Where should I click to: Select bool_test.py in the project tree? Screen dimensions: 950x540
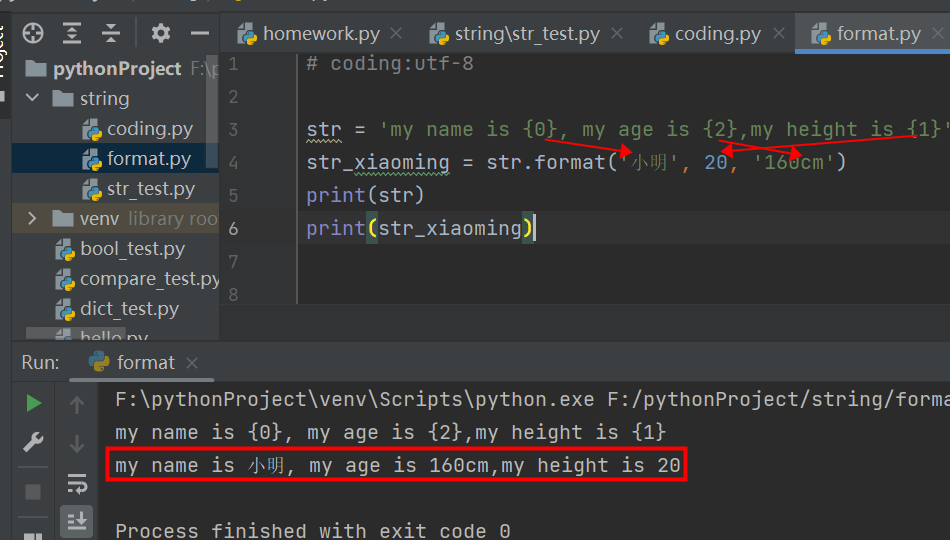132,249
